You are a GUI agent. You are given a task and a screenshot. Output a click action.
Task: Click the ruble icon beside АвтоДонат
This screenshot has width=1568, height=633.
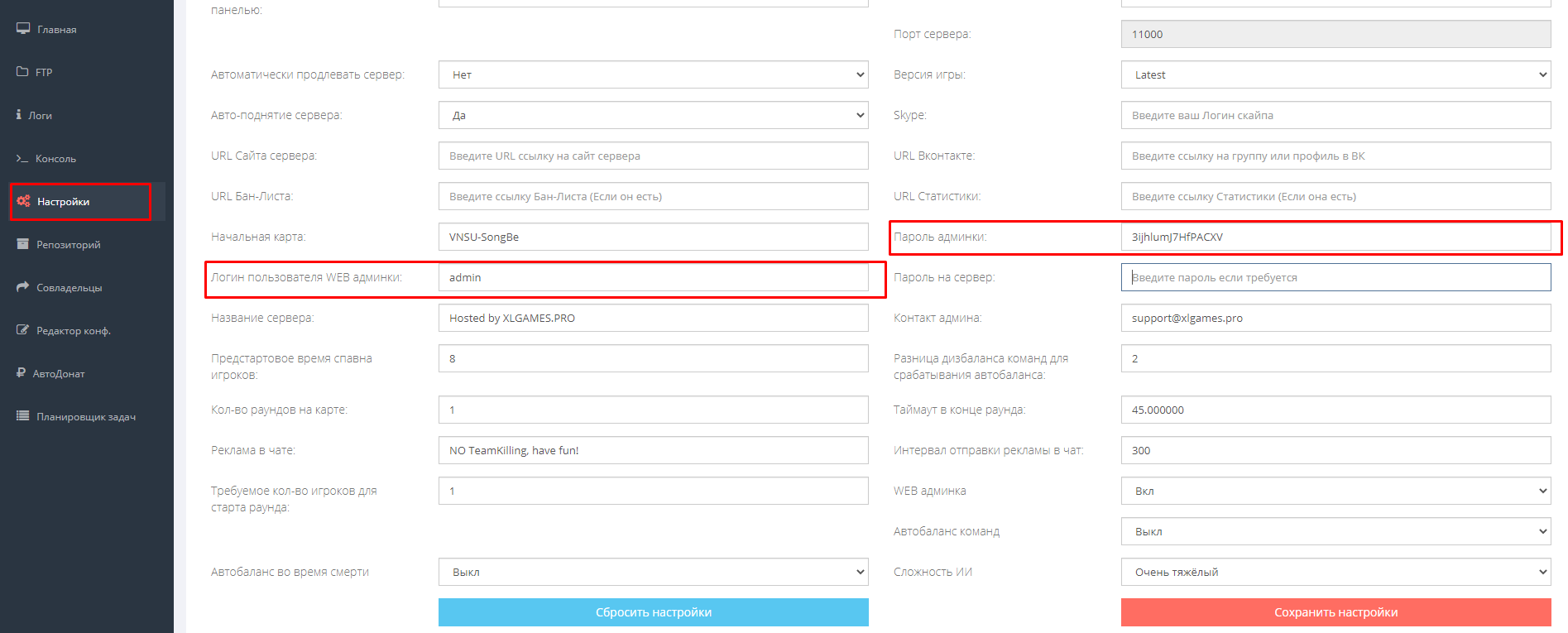21,373
